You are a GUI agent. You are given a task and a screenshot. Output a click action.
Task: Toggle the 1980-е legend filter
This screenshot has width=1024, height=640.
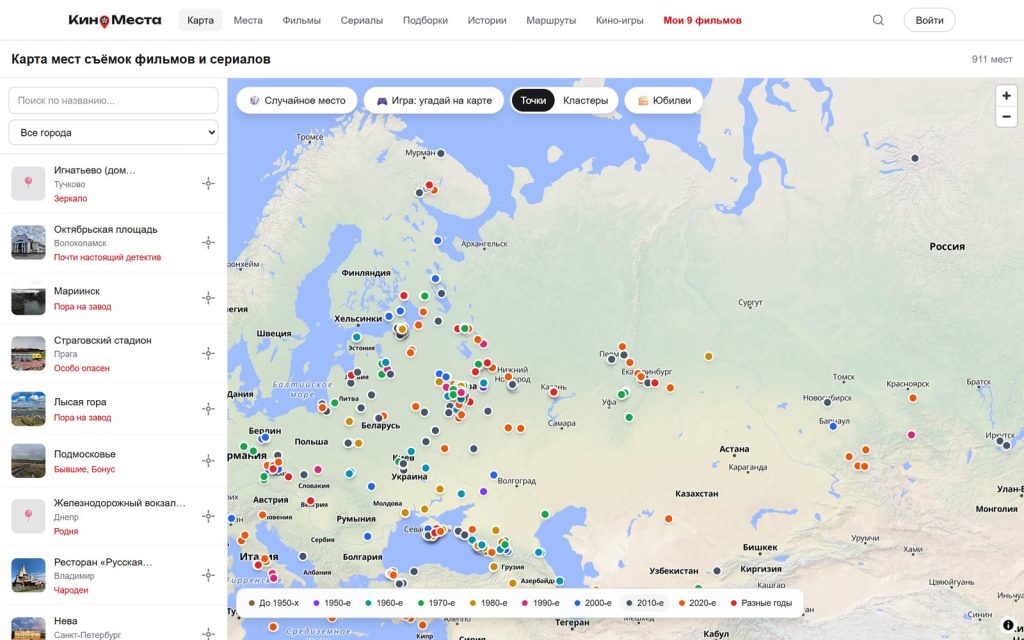click(x=488, y=603)
